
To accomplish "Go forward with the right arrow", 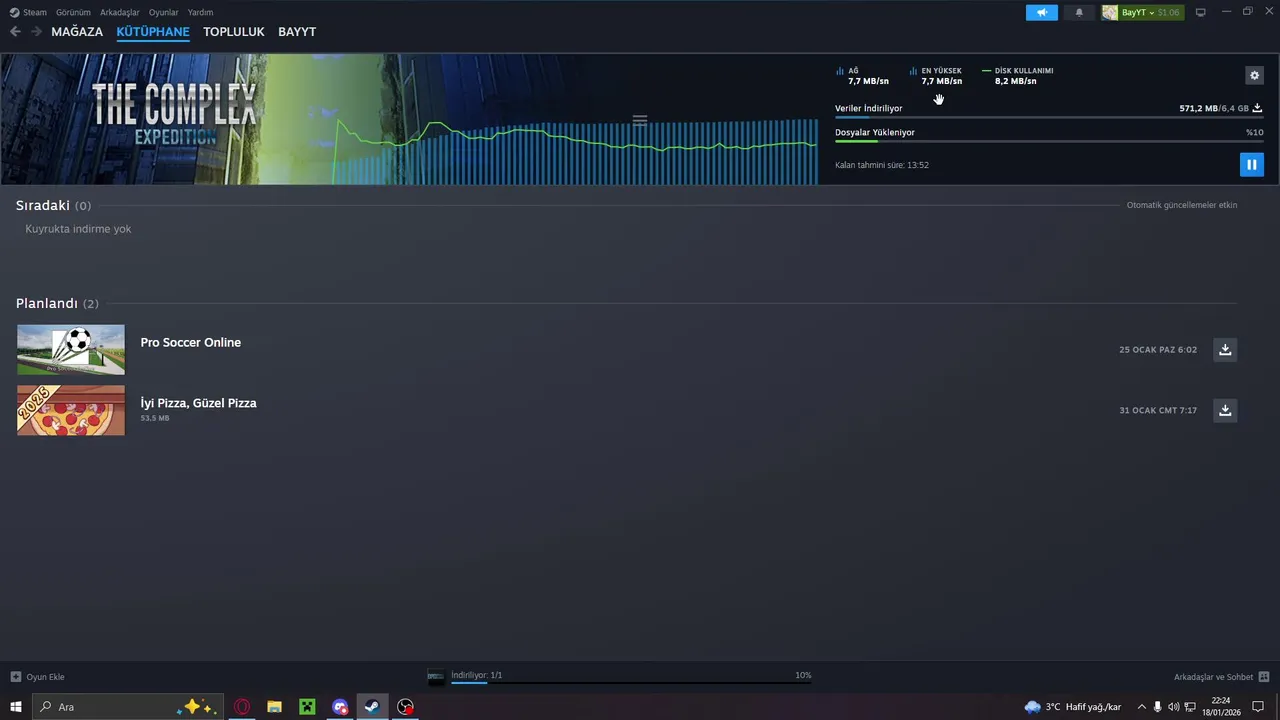I will tap(36, 32).
